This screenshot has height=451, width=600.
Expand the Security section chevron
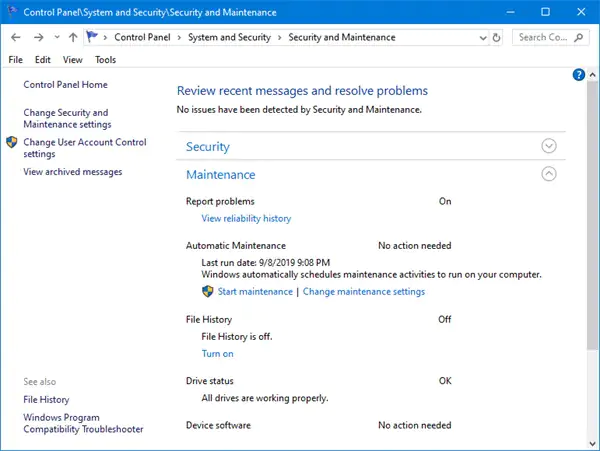coord(549,146)
